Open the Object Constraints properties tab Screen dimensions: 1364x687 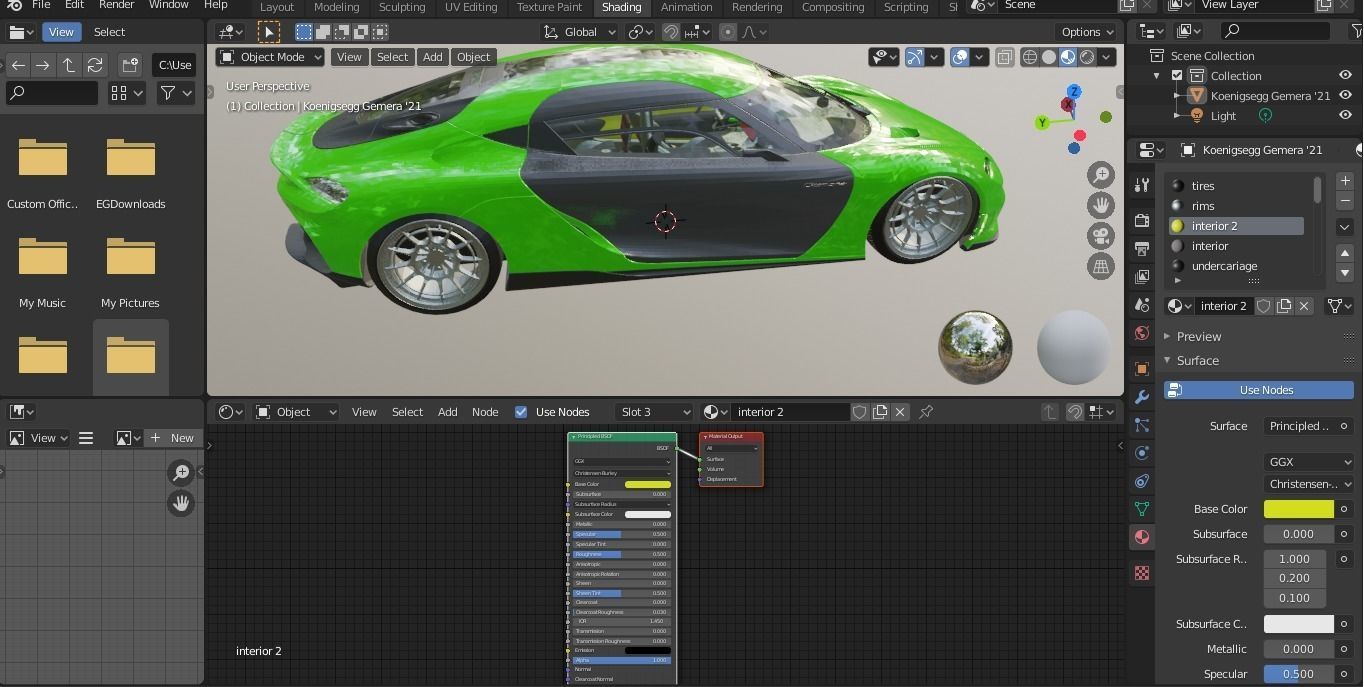(x=1142, y=481)
